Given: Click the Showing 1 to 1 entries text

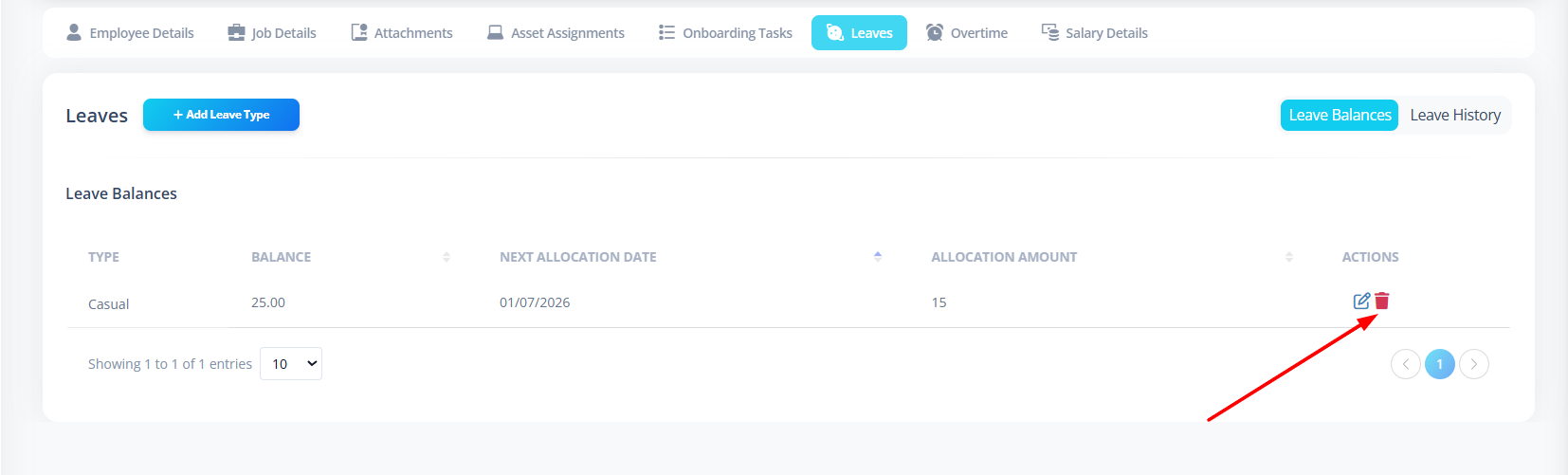Looking at the screenshot, I should click(x=170, y=364).
